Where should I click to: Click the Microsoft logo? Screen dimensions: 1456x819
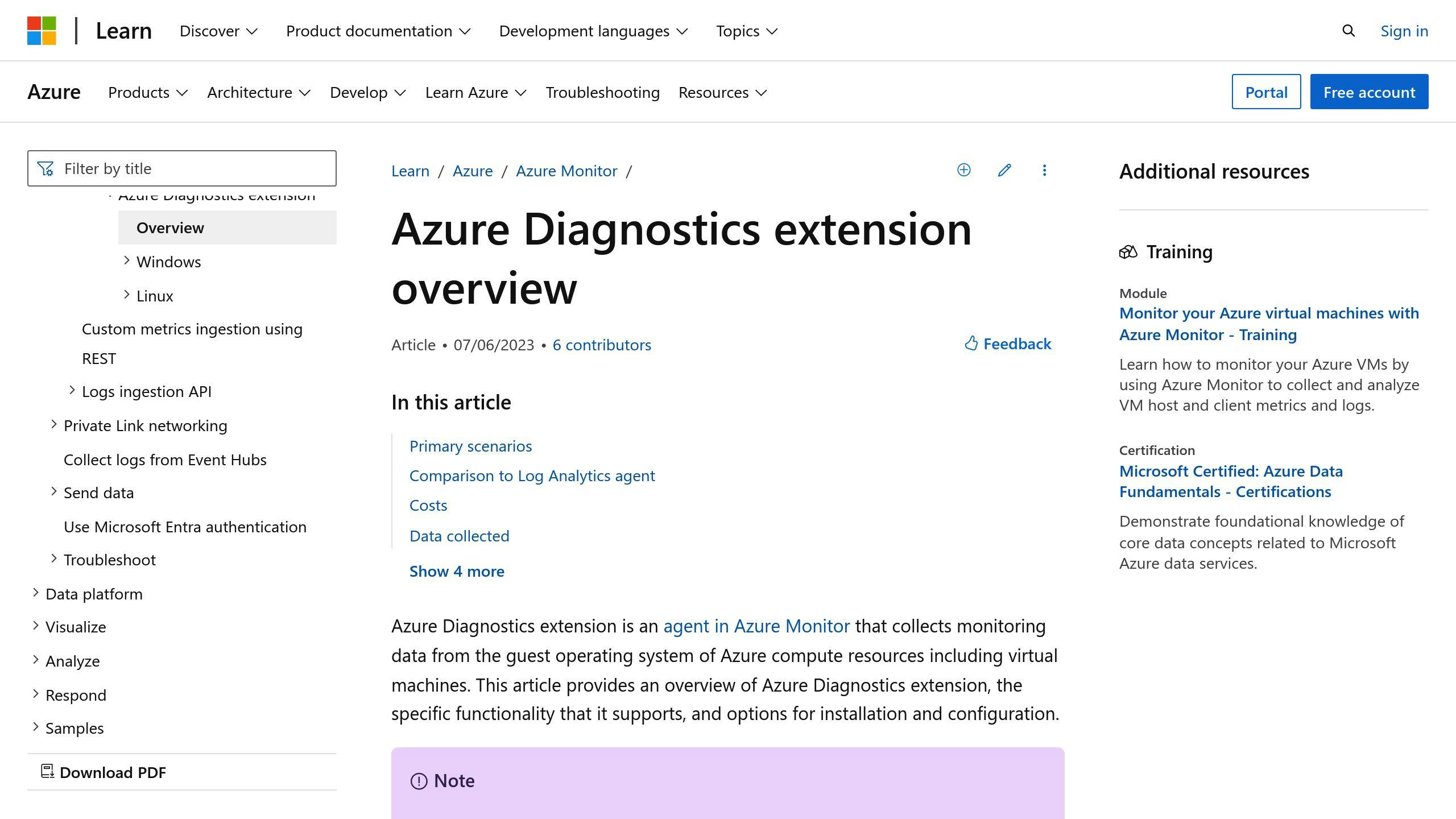[x=42, y=31]
